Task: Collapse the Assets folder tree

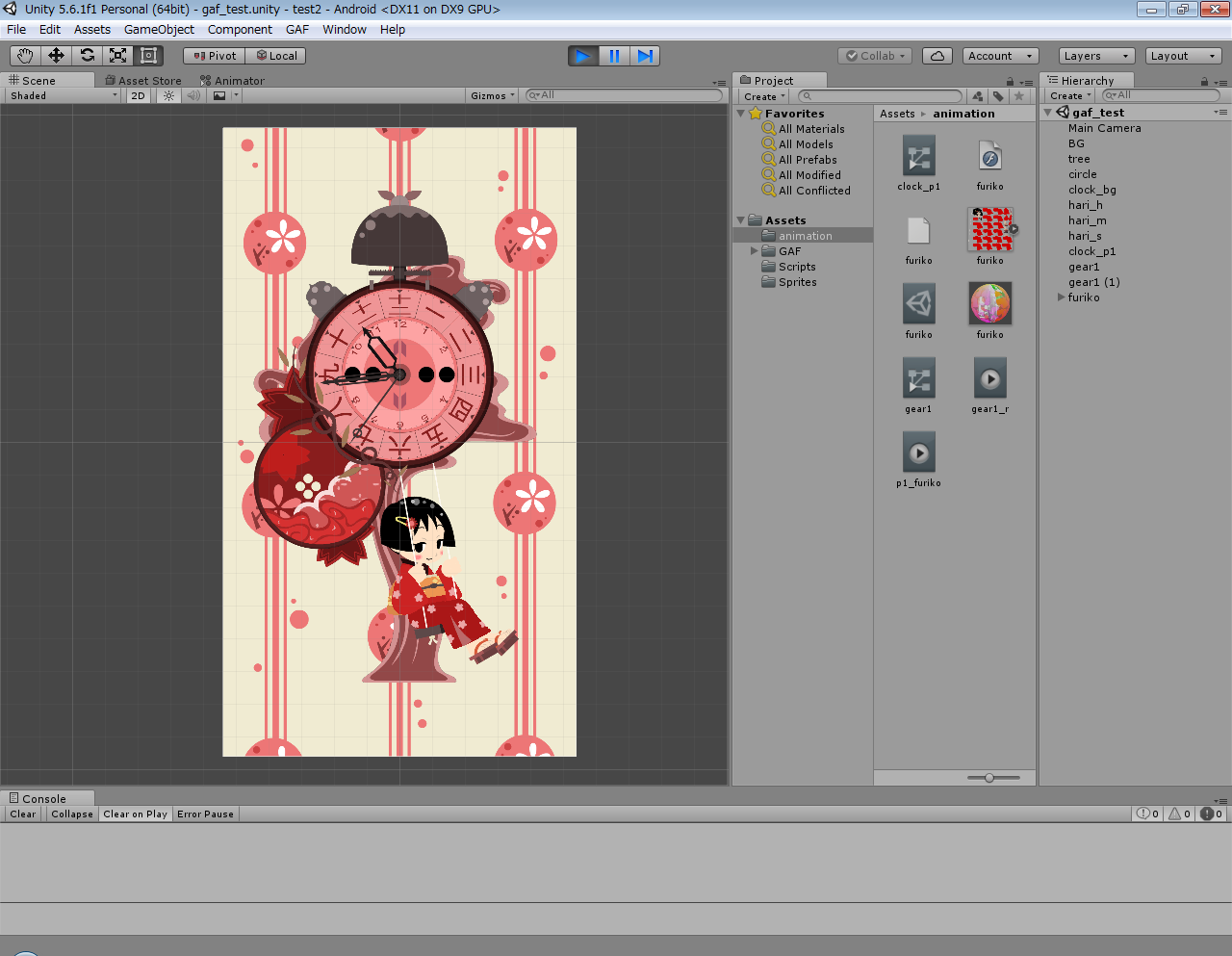Action: 740,220
